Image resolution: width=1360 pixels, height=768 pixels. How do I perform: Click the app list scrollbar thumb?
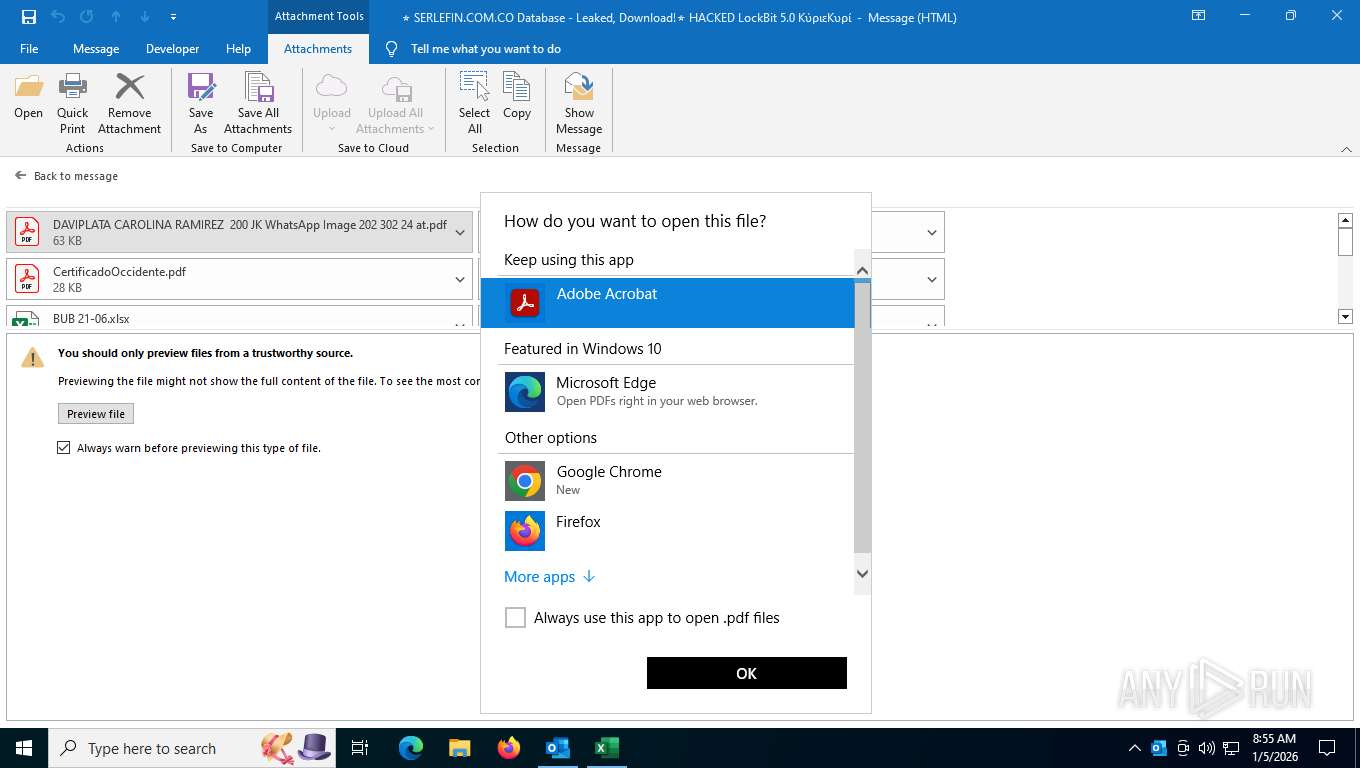tap(862, 417)
